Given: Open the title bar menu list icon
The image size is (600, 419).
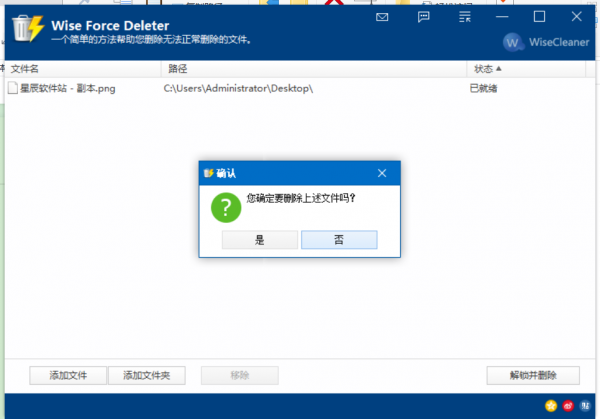Looking at the screenshot, I should point(465,17).
